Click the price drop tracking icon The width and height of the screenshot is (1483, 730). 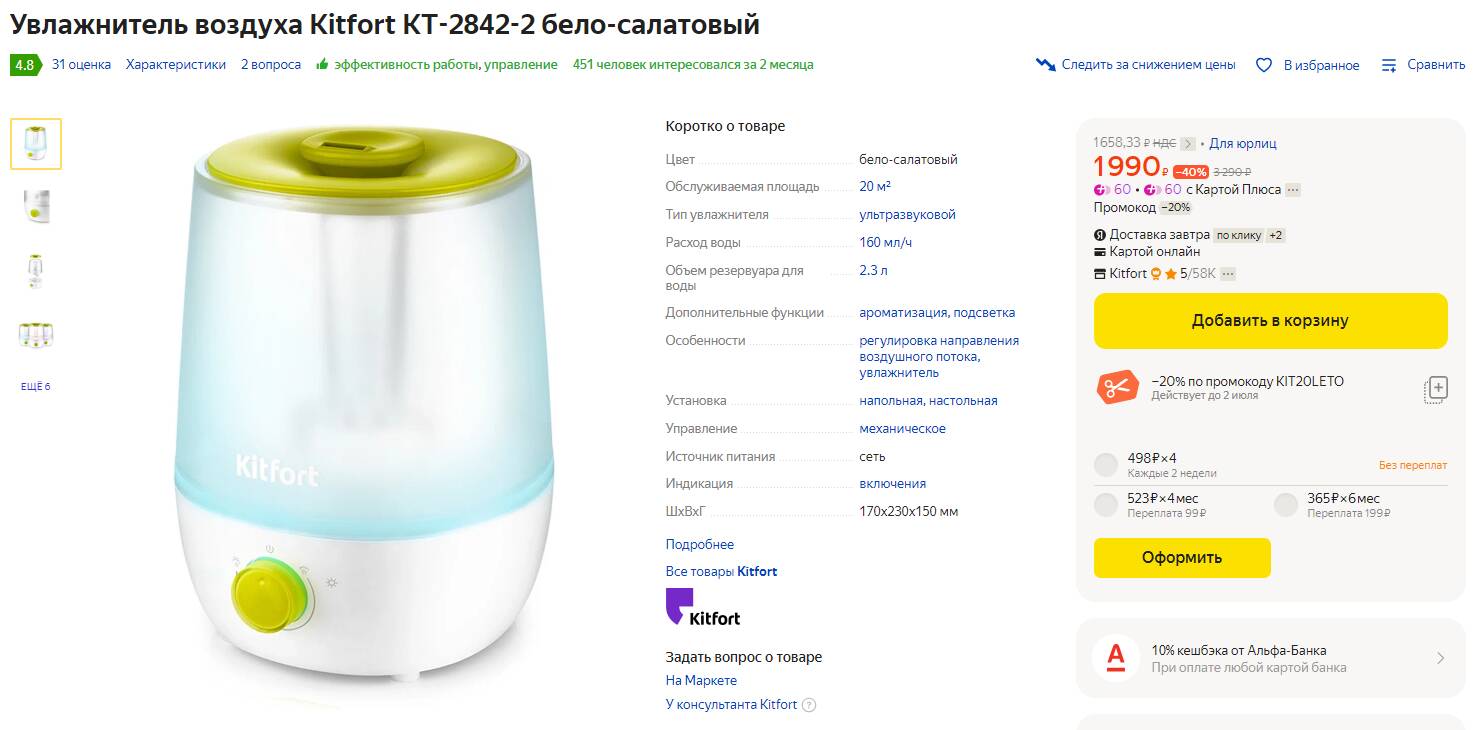[1046, 65]
